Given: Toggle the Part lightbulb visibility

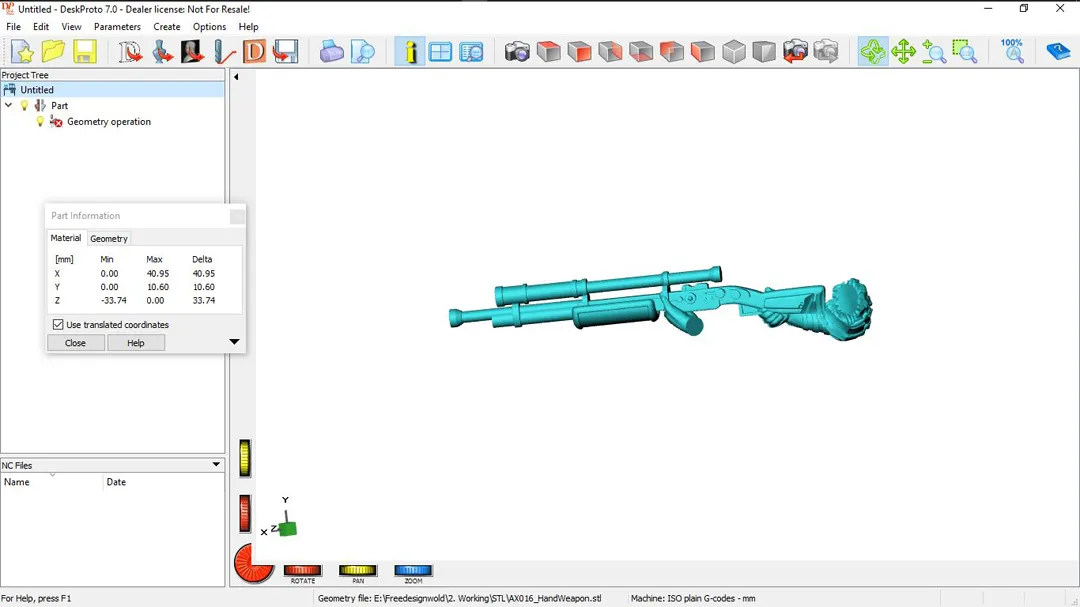Looking at the screenshot, I should pyautogui.click(x=24, y=105).
